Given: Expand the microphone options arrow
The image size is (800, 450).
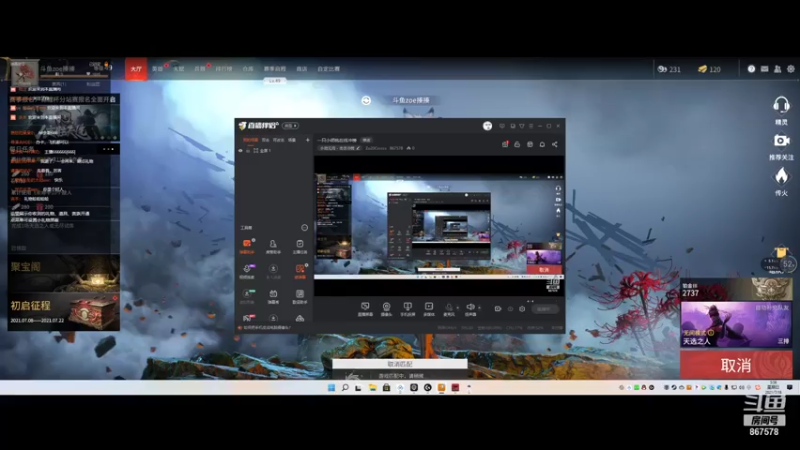Looking at the screenshot, I should pos(457,308).
